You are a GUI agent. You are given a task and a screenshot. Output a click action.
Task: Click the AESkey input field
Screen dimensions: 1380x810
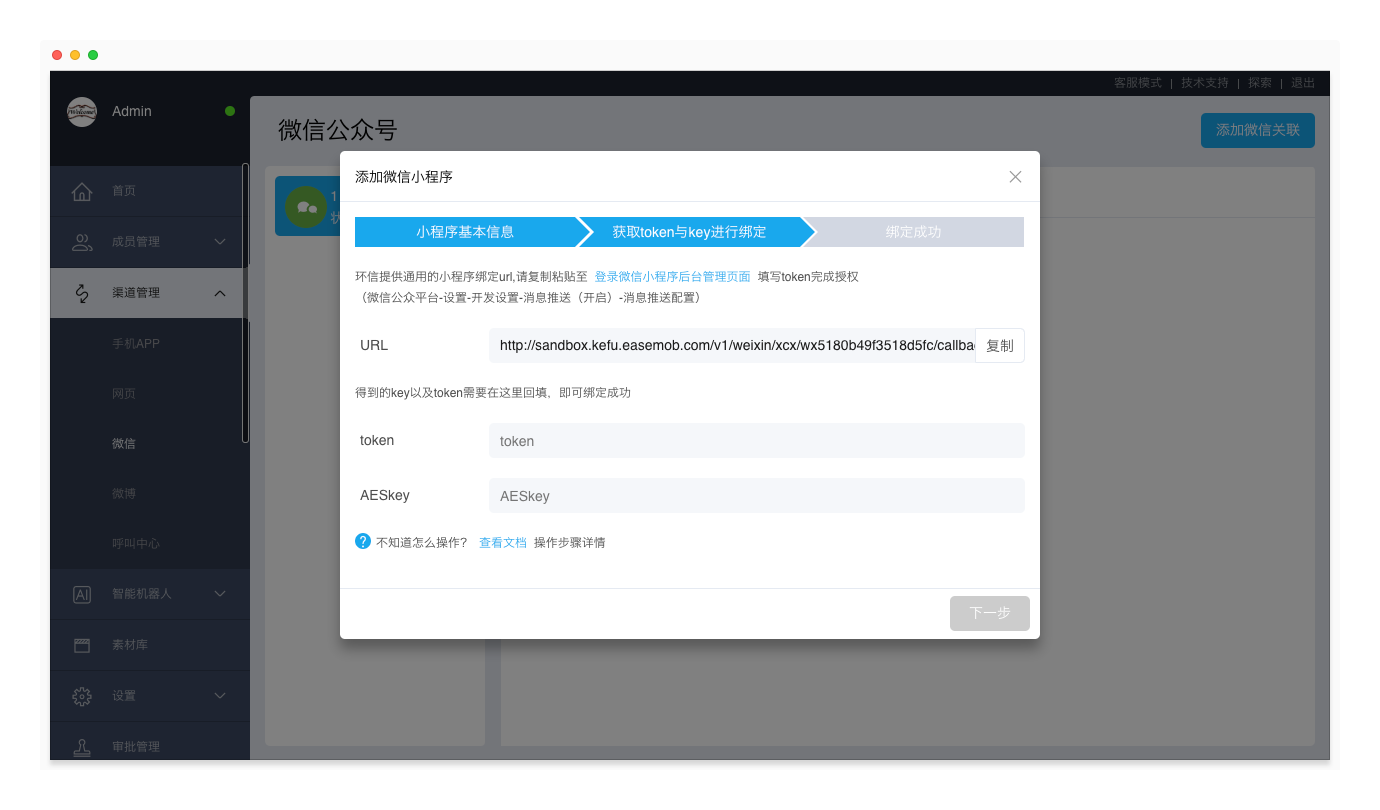pos(757,496)
